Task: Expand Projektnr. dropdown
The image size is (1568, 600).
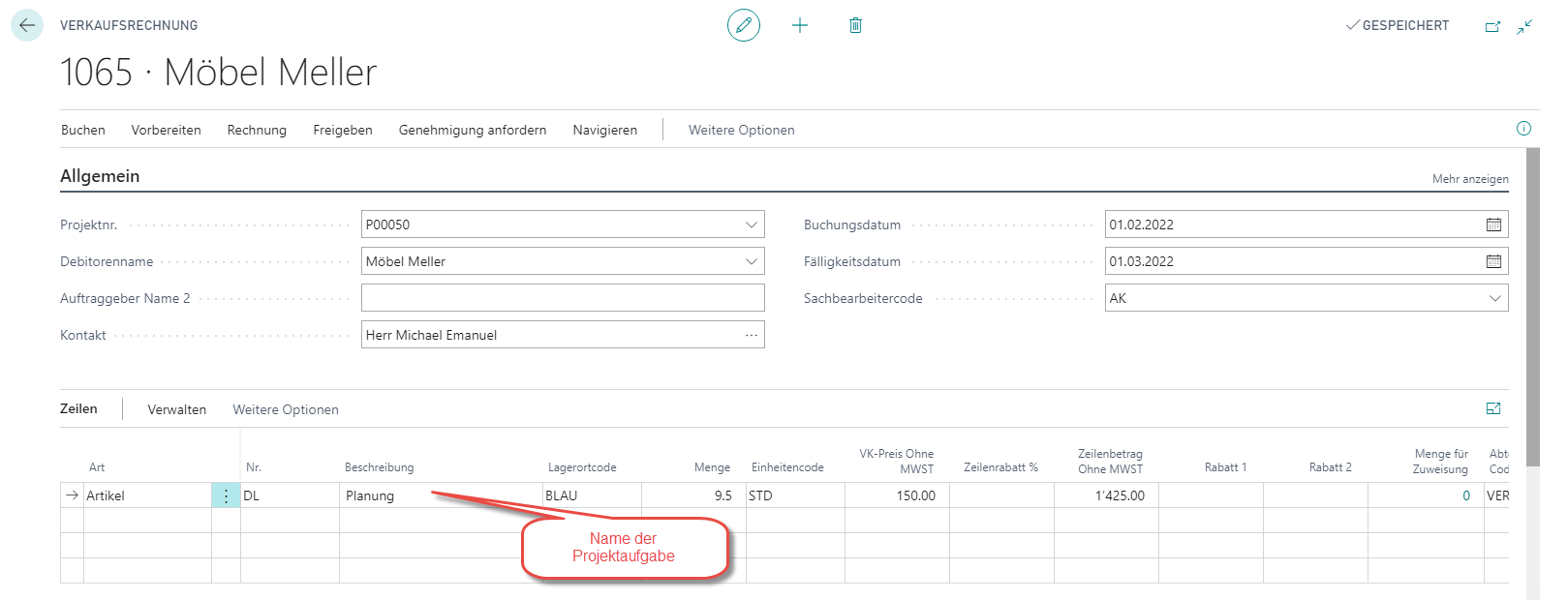Action: tap(751, 225)
